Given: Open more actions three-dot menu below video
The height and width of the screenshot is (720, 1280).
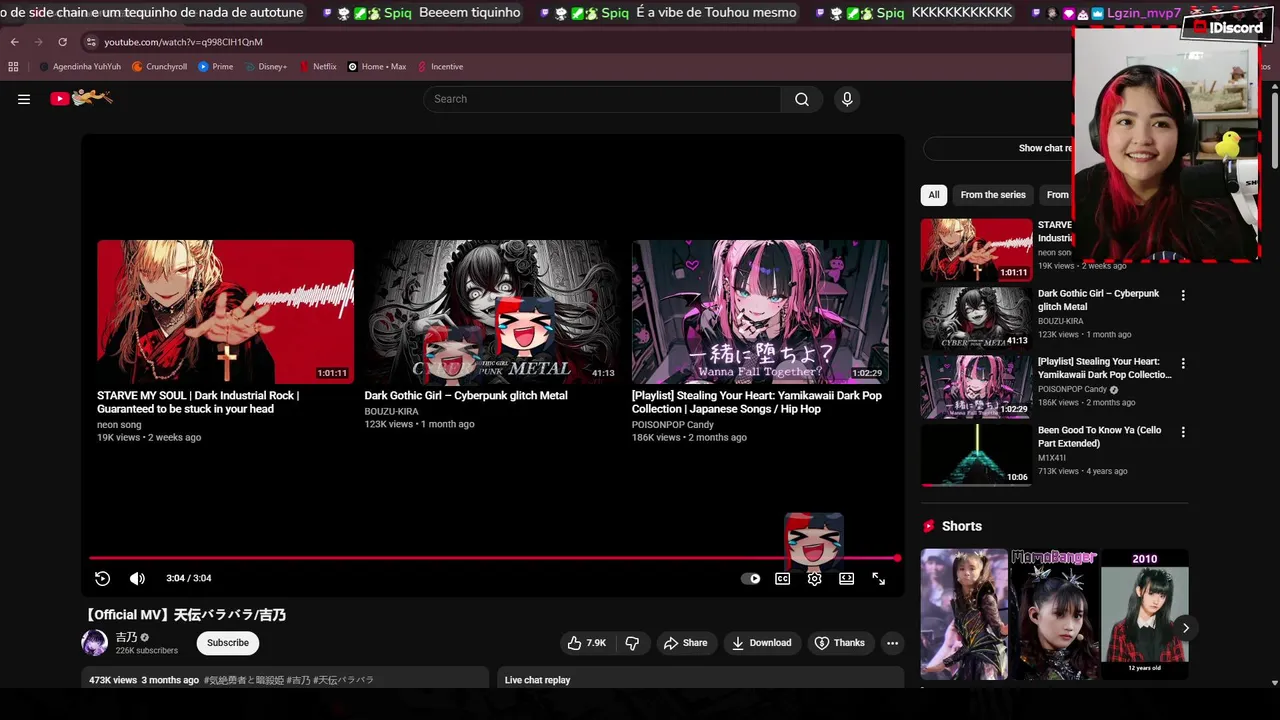Looking at the screenshot, I should (892, 643).
